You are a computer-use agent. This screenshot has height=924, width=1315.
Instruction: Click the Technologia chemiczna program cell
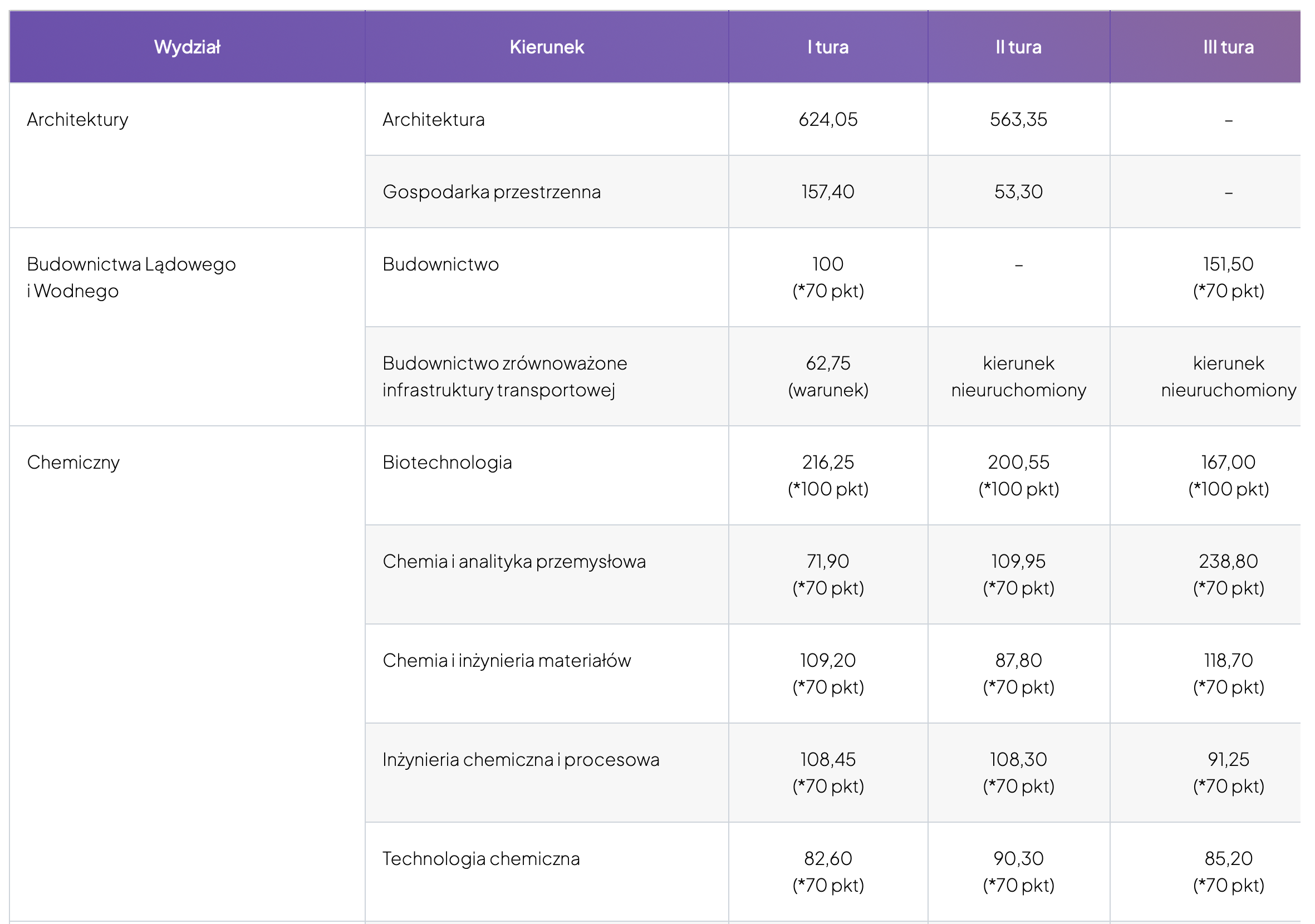tap(481, 859)
